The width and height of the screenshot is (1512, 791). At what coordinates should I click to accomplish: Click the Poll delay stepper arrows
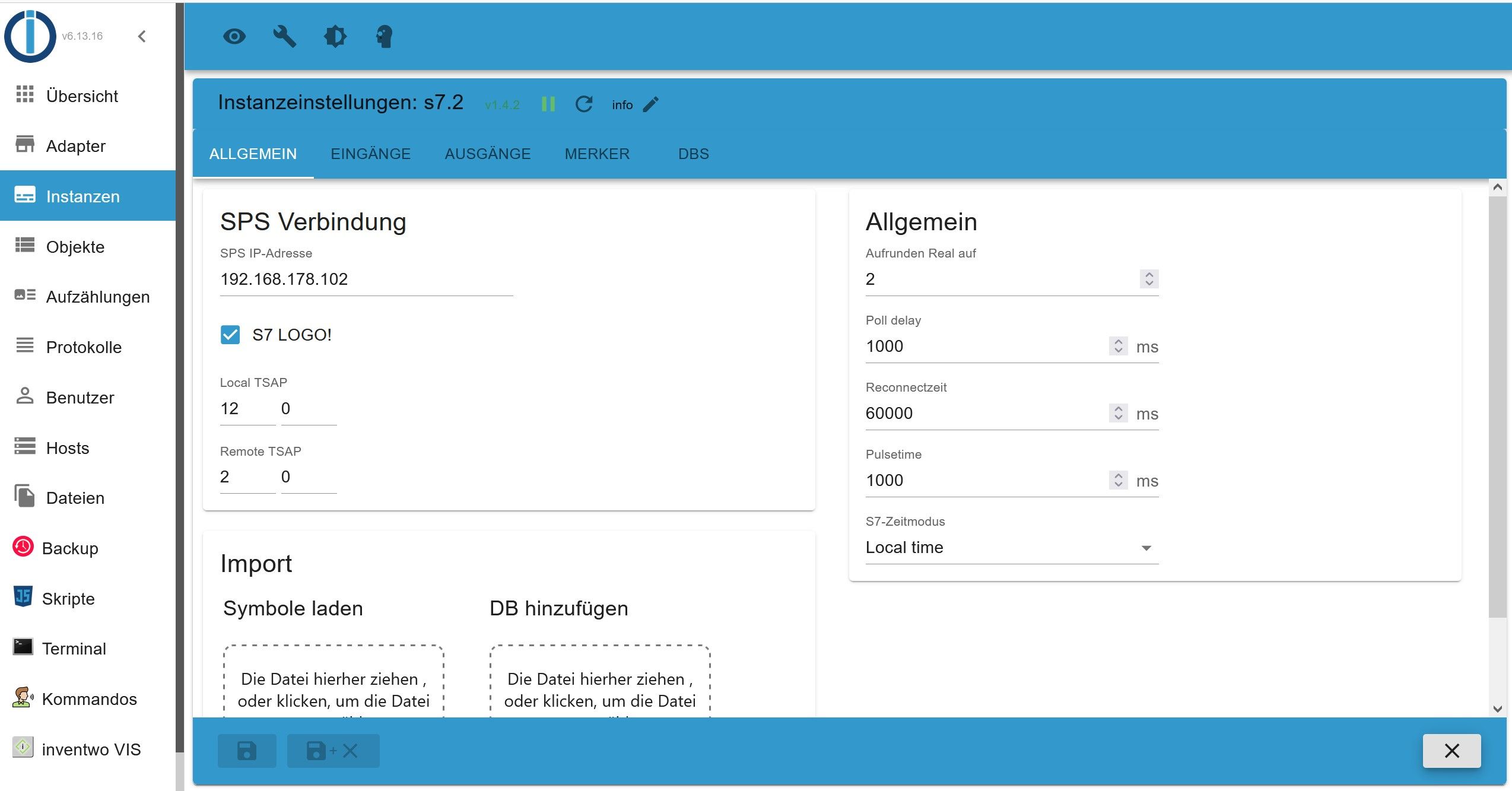tap(1118, 346)
